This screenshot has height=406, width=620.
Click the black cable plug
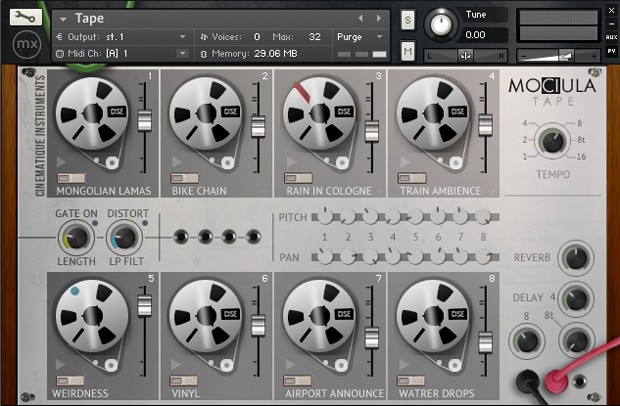(528, 381)
